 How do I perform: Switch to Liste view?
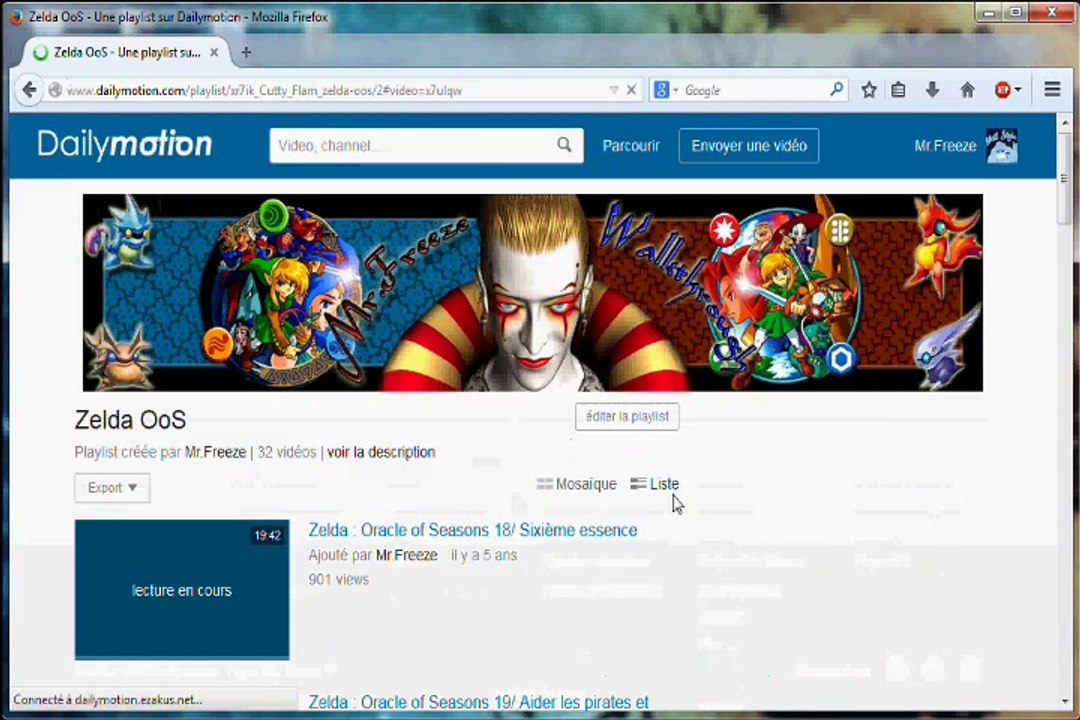click(654, 484)
